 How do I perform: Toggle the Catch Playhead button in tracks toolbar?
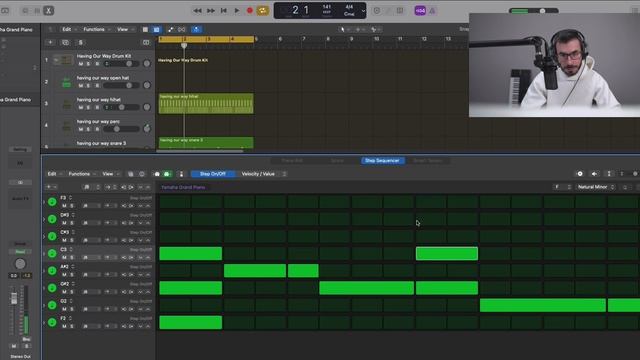tap(196, 29)
